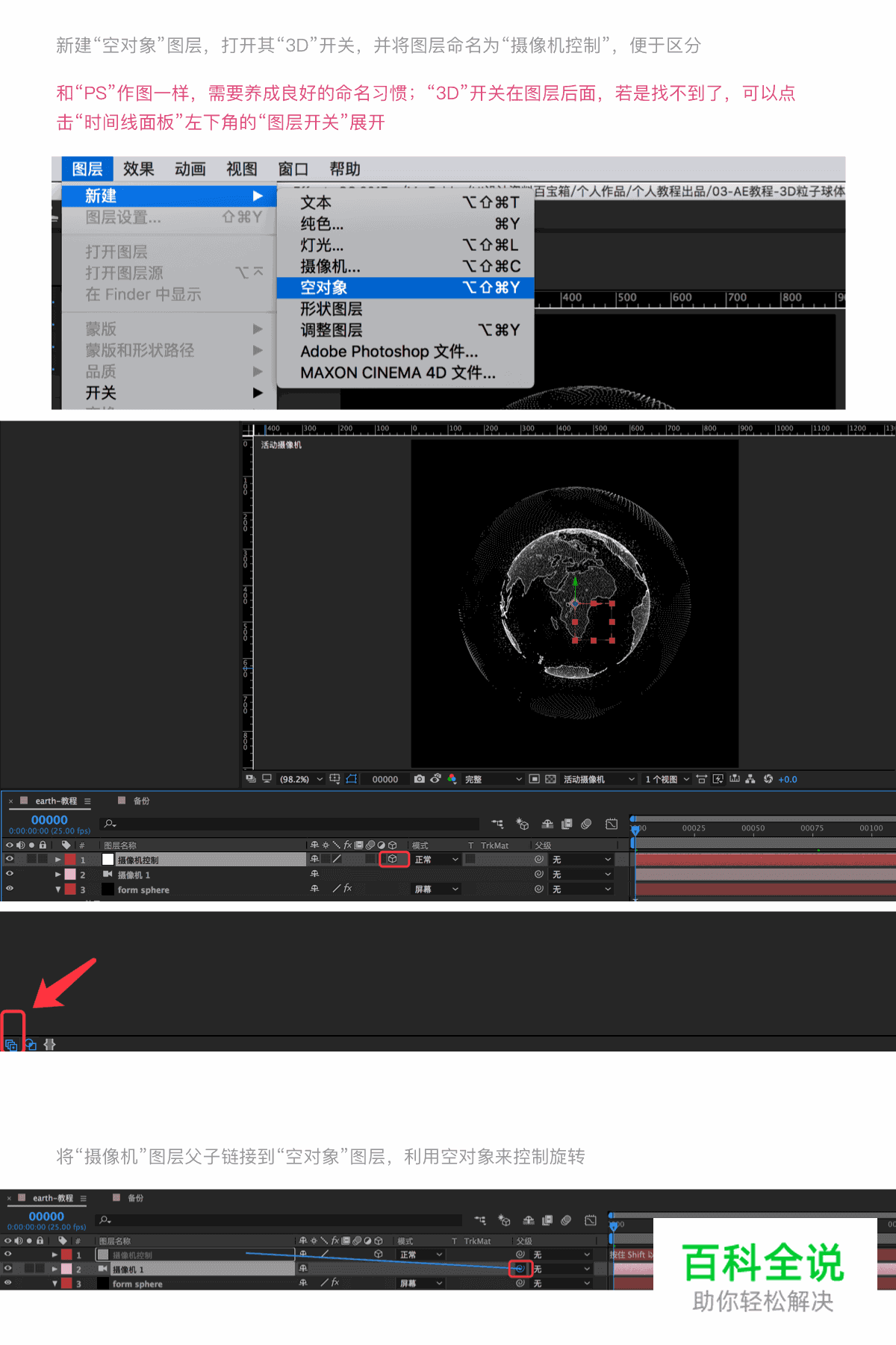Open the 活动摄像机 view dropdown
The height and width of the screenshot is (1345, 896).
click(x=599, y=779)
